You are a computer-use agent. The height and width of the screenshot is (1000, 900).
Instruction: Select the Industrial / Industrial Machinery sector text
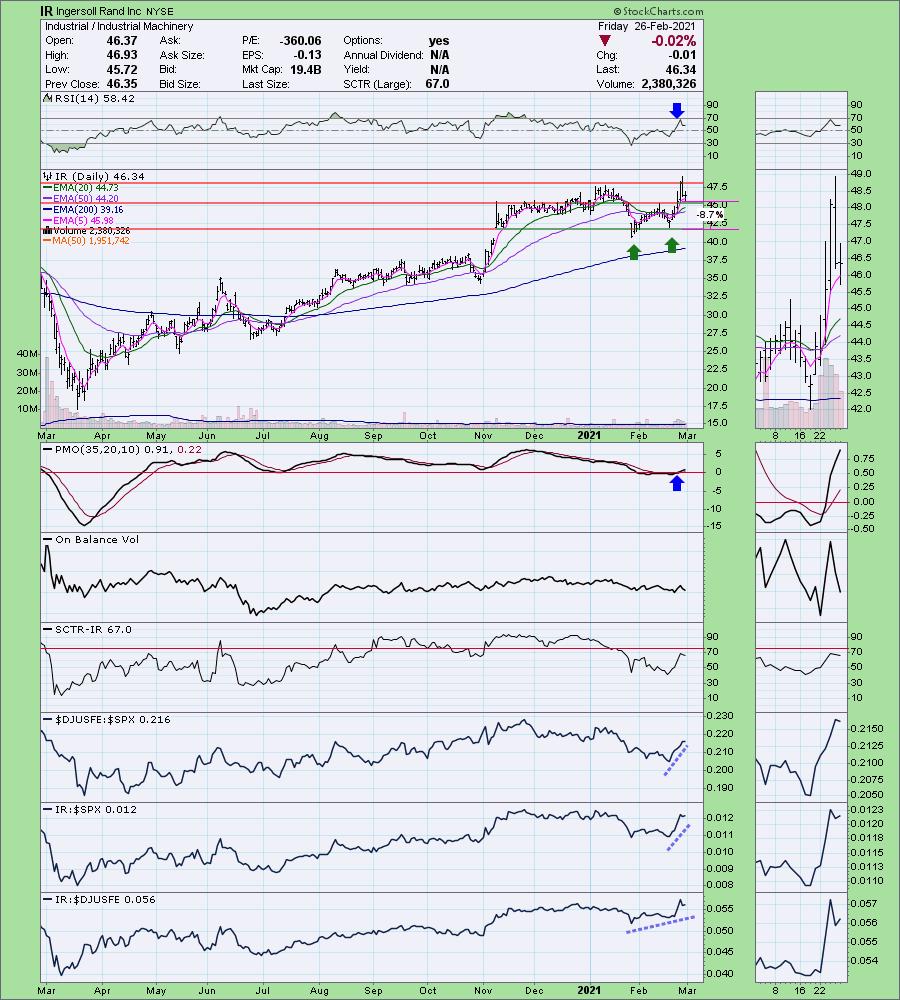click(119, 26)
